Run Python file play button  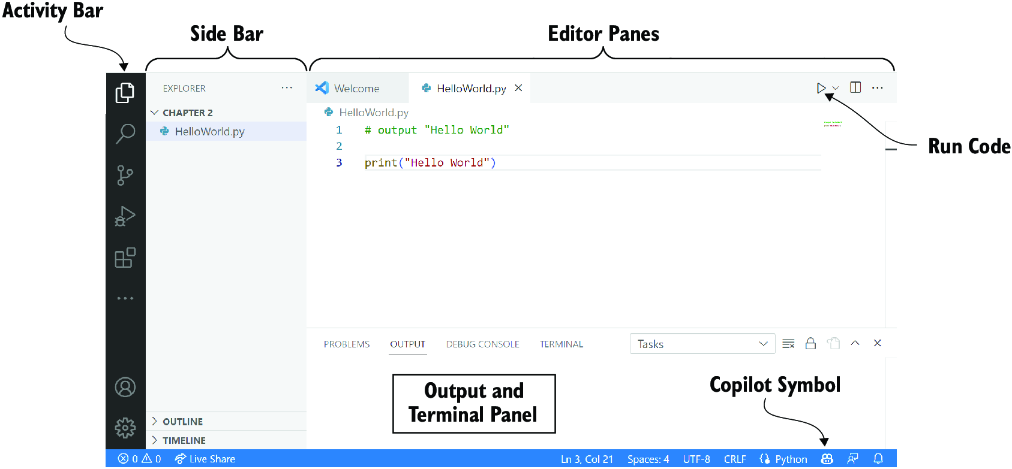tap(821, 88)
